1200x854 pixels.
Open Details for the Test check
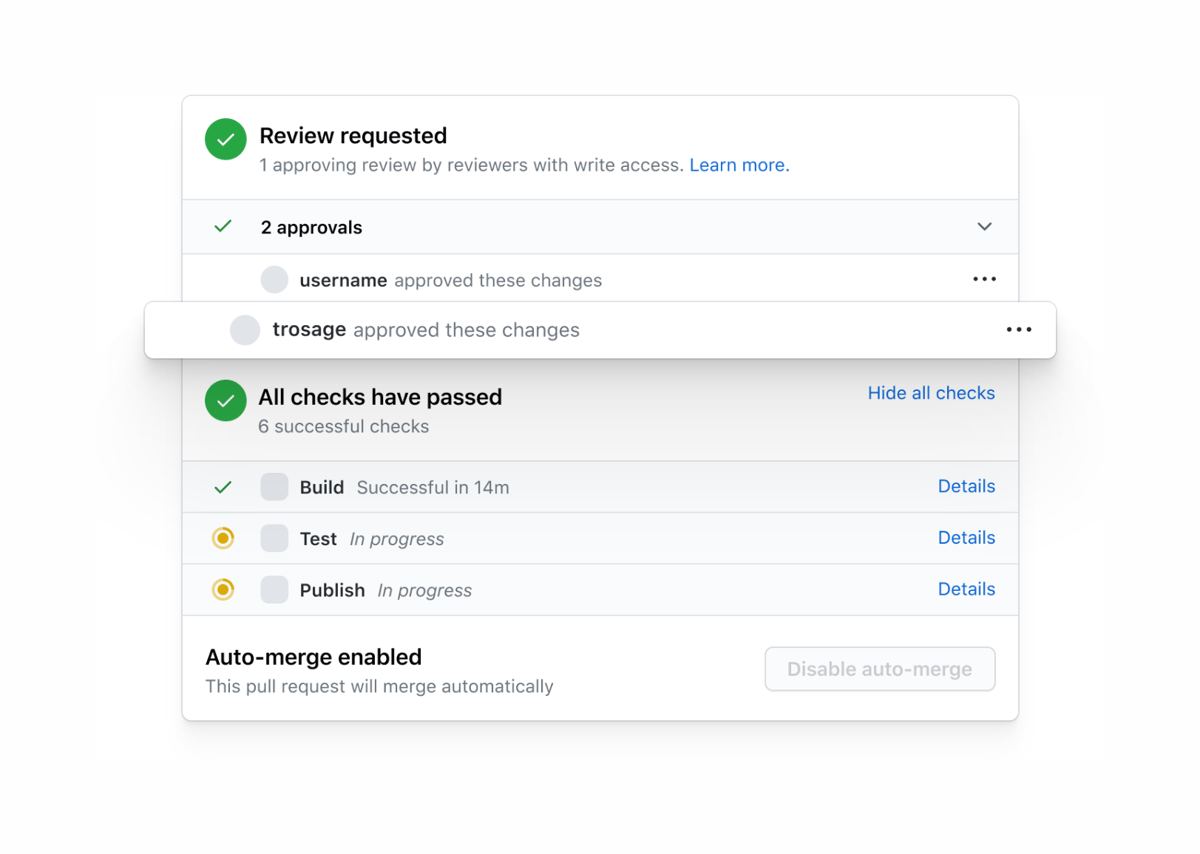(966, 538)
